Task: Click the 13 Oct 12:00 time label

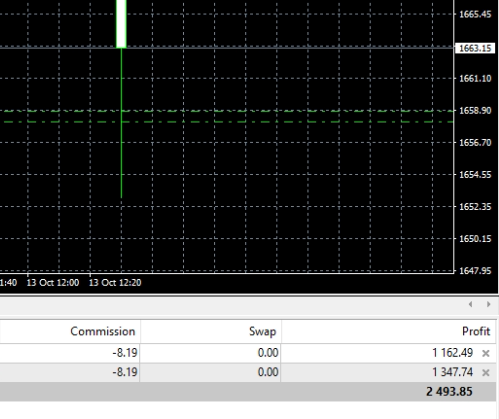Action: 53,283
